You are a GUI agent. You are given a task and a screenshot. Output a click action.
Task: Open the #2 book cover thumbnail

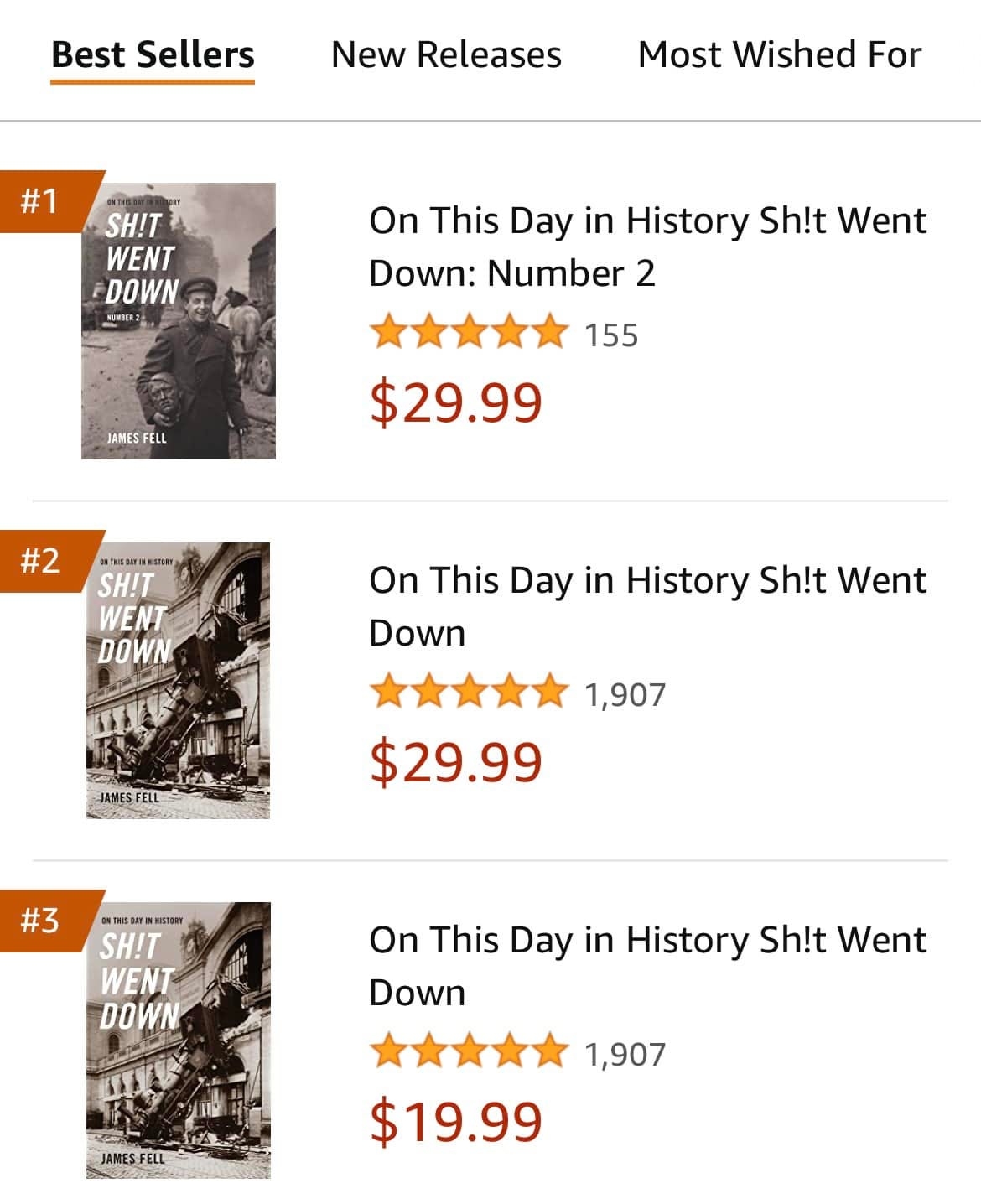[179, 681]
